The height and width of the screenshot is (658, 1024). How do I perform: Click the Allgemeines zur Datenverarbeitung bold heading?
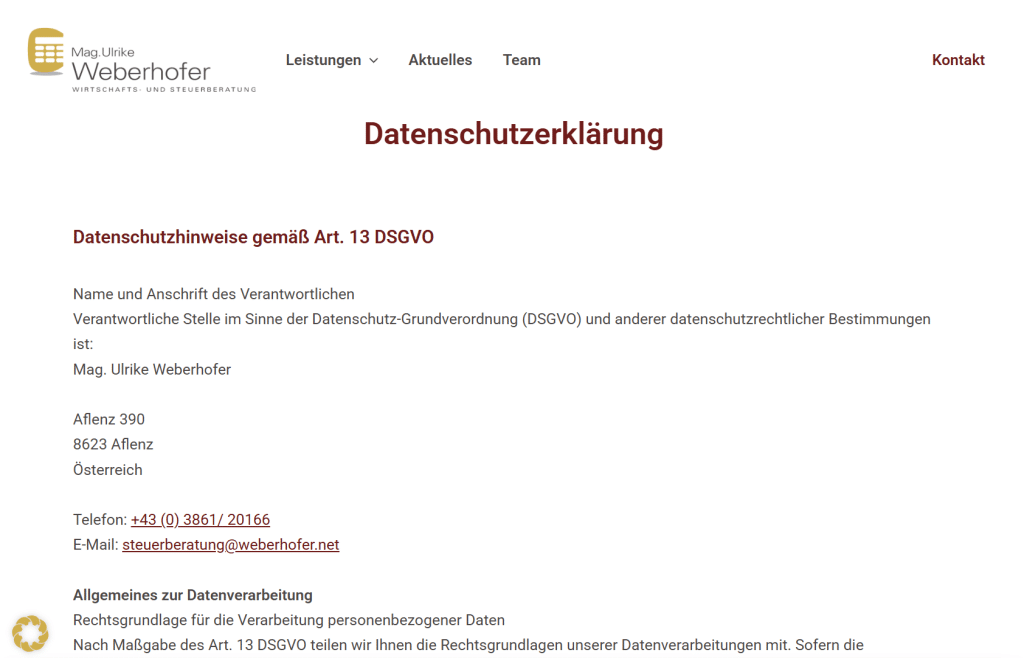coord(193,595)
